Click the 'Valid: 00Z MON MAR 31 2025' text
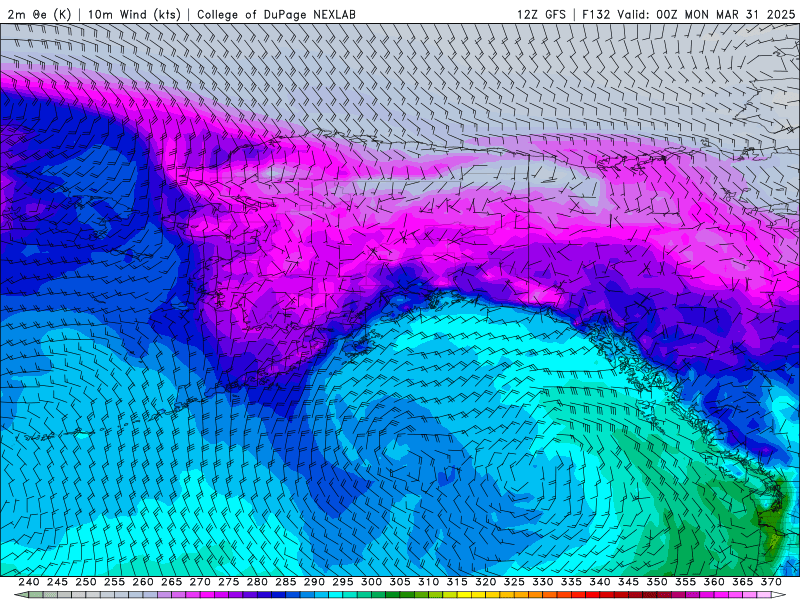Viewport: 800px width, 600px height. click(x=706, y=15)
